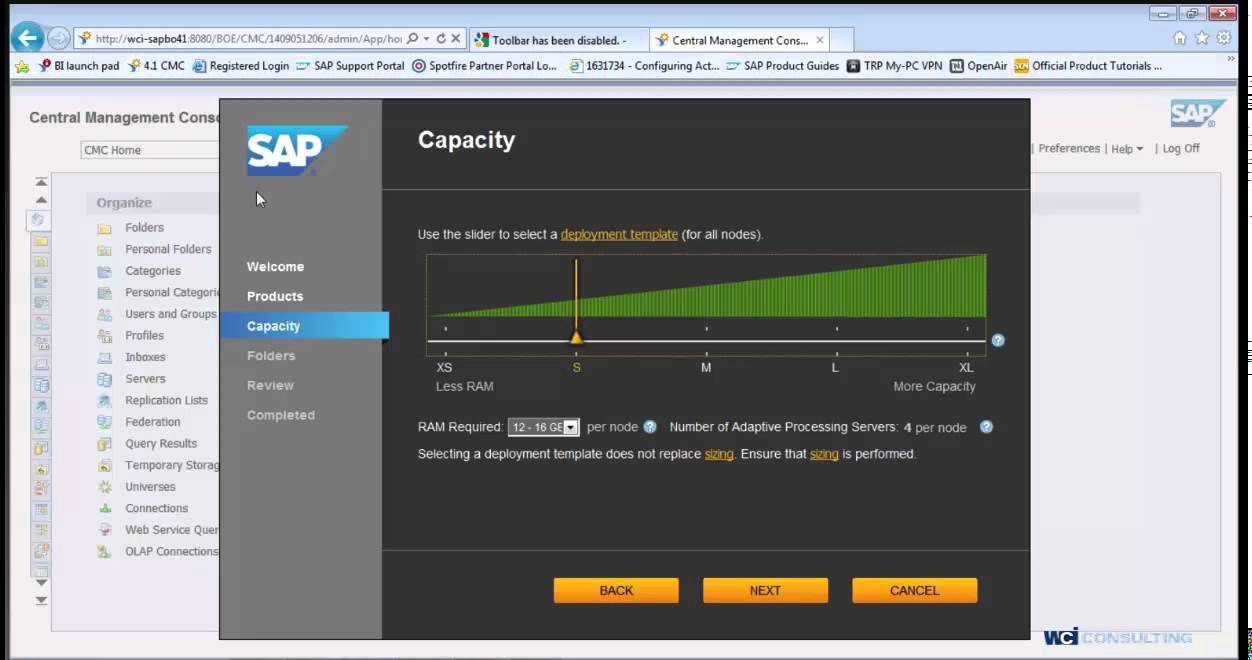Switch to Central Management Console tab
The image size is (1252, 660).
pyautogui.click(x=739, y=40)
